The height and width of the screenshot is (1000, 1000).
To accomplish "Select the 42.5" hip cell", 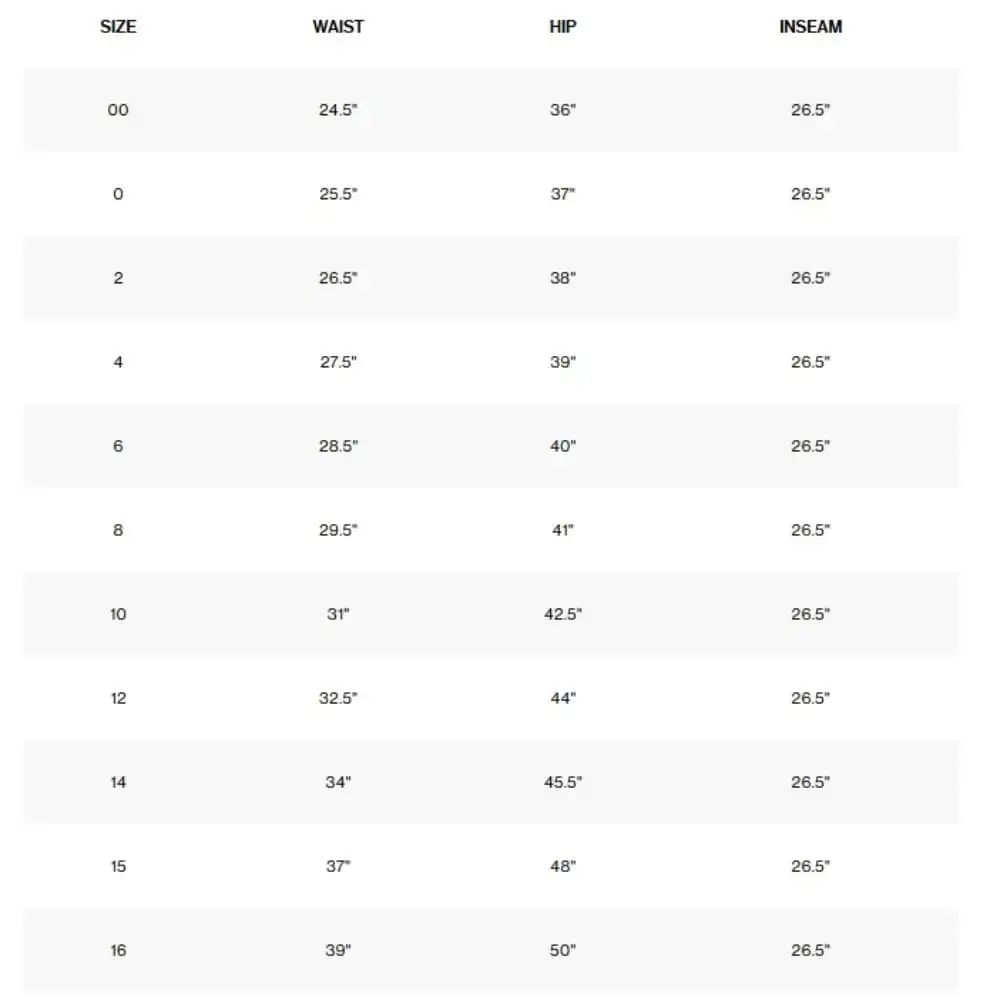I will 562,614.
